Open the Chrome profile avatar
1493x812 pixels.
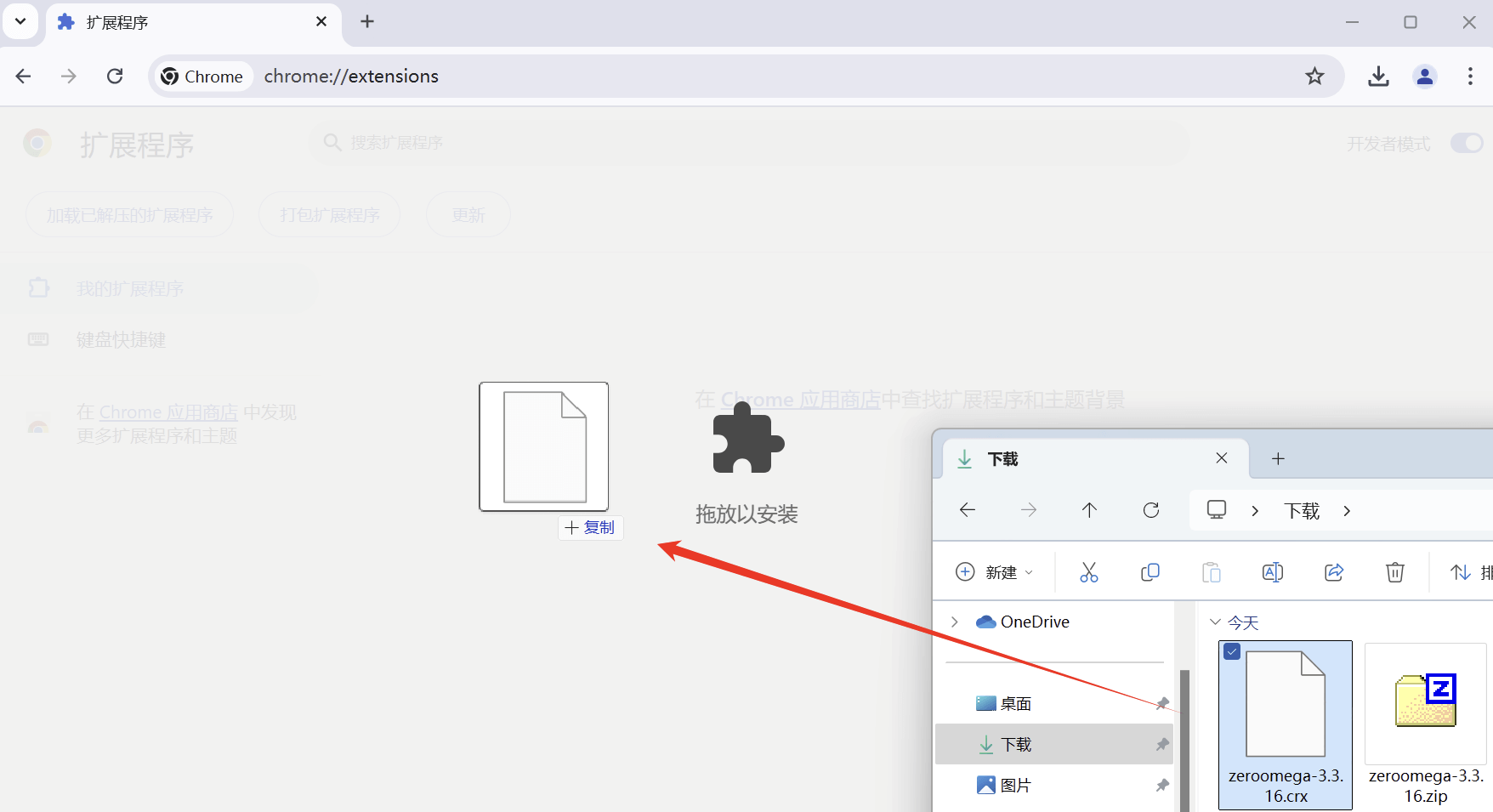1424,77
